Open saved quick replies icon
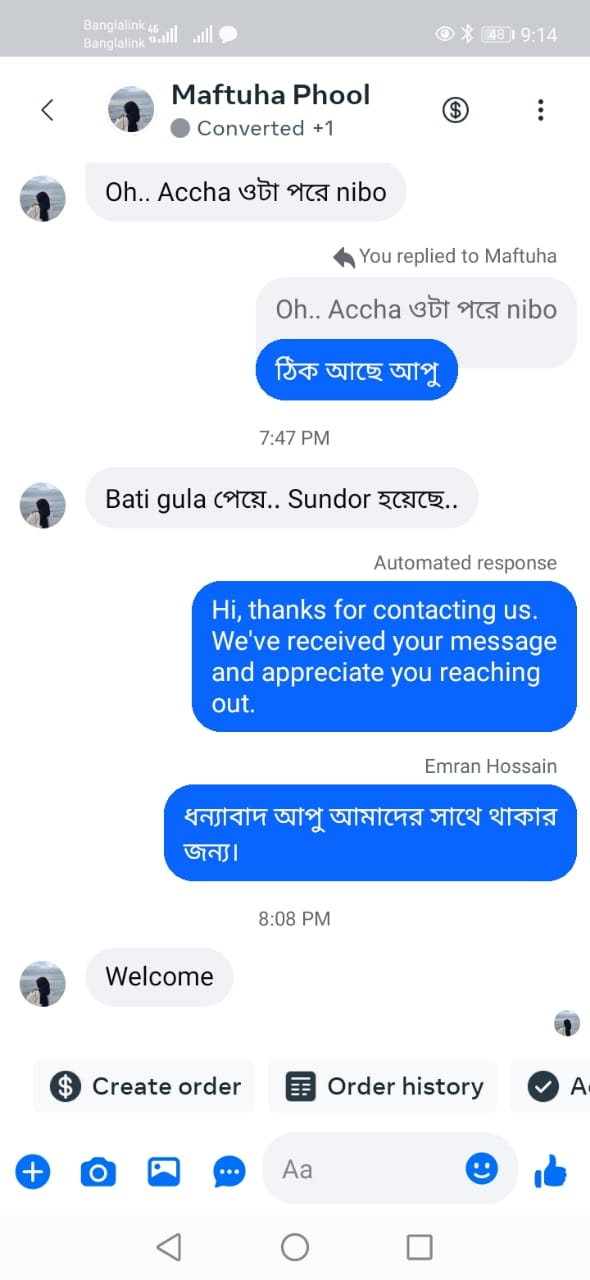 click(x=228, y=1171)
